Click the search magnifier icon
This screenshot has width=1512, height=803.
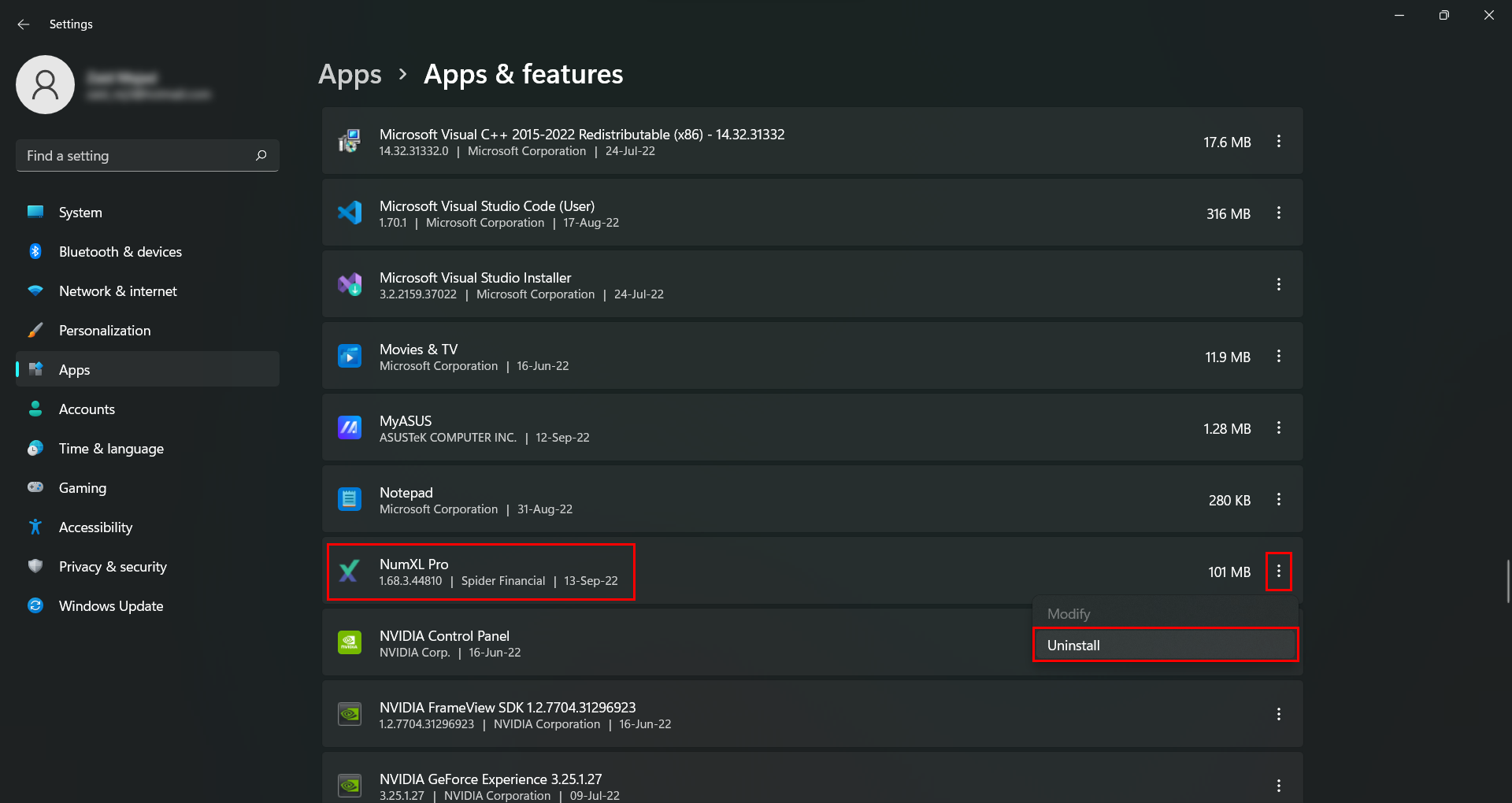[x=261, y=155]
